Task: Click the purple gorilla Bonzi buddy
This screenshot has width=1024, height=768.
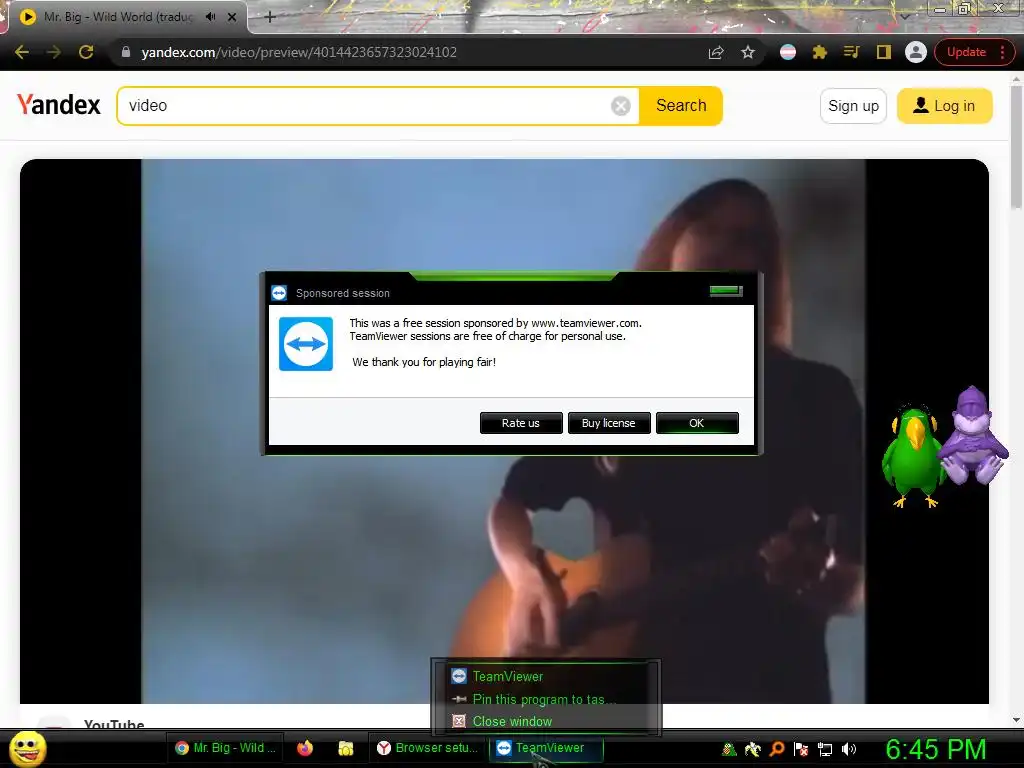Action: click(973, 436)
